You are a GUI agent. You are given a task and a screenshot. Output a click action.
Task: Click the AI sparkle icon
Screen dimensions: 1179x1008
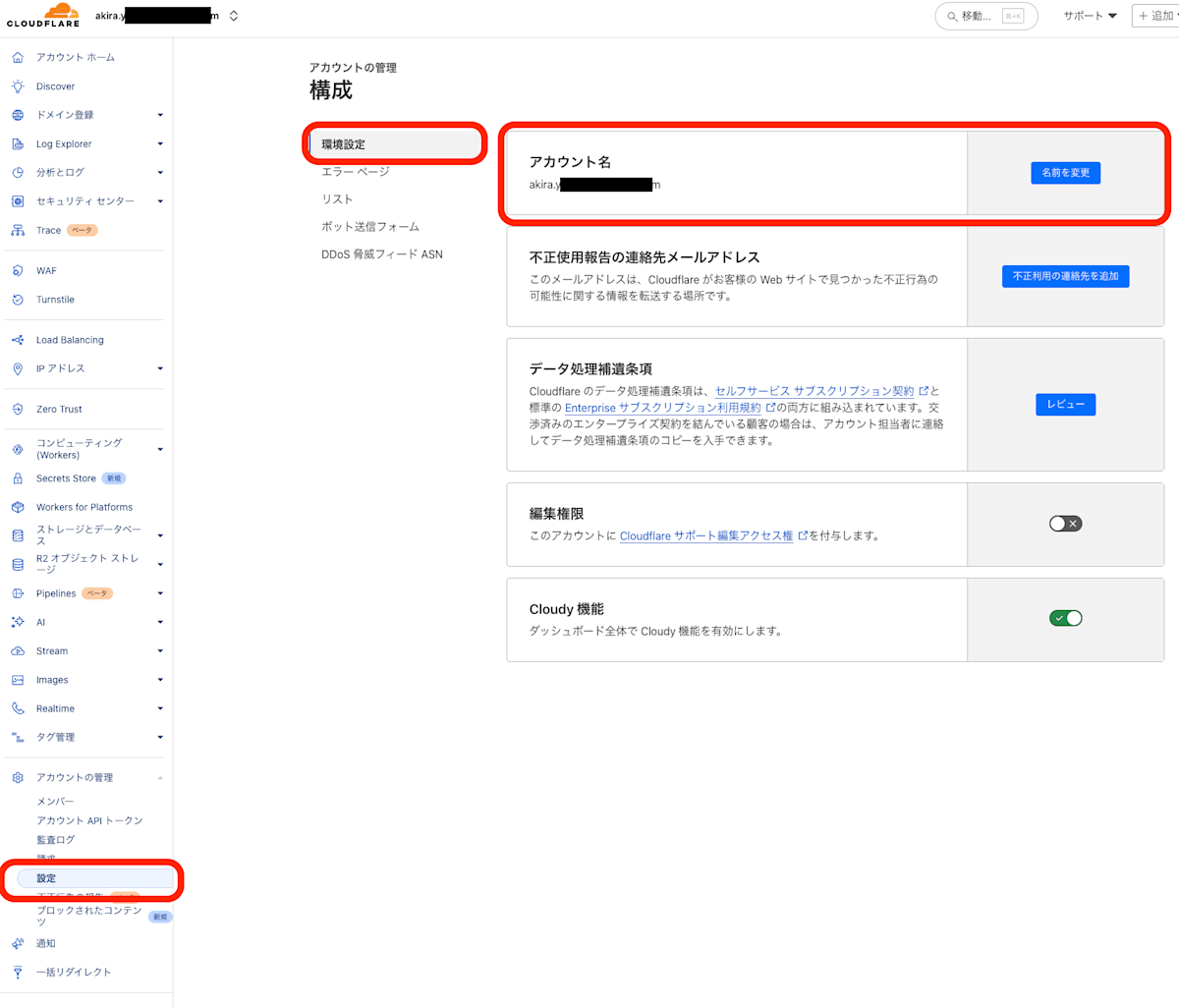coord(18,622)
